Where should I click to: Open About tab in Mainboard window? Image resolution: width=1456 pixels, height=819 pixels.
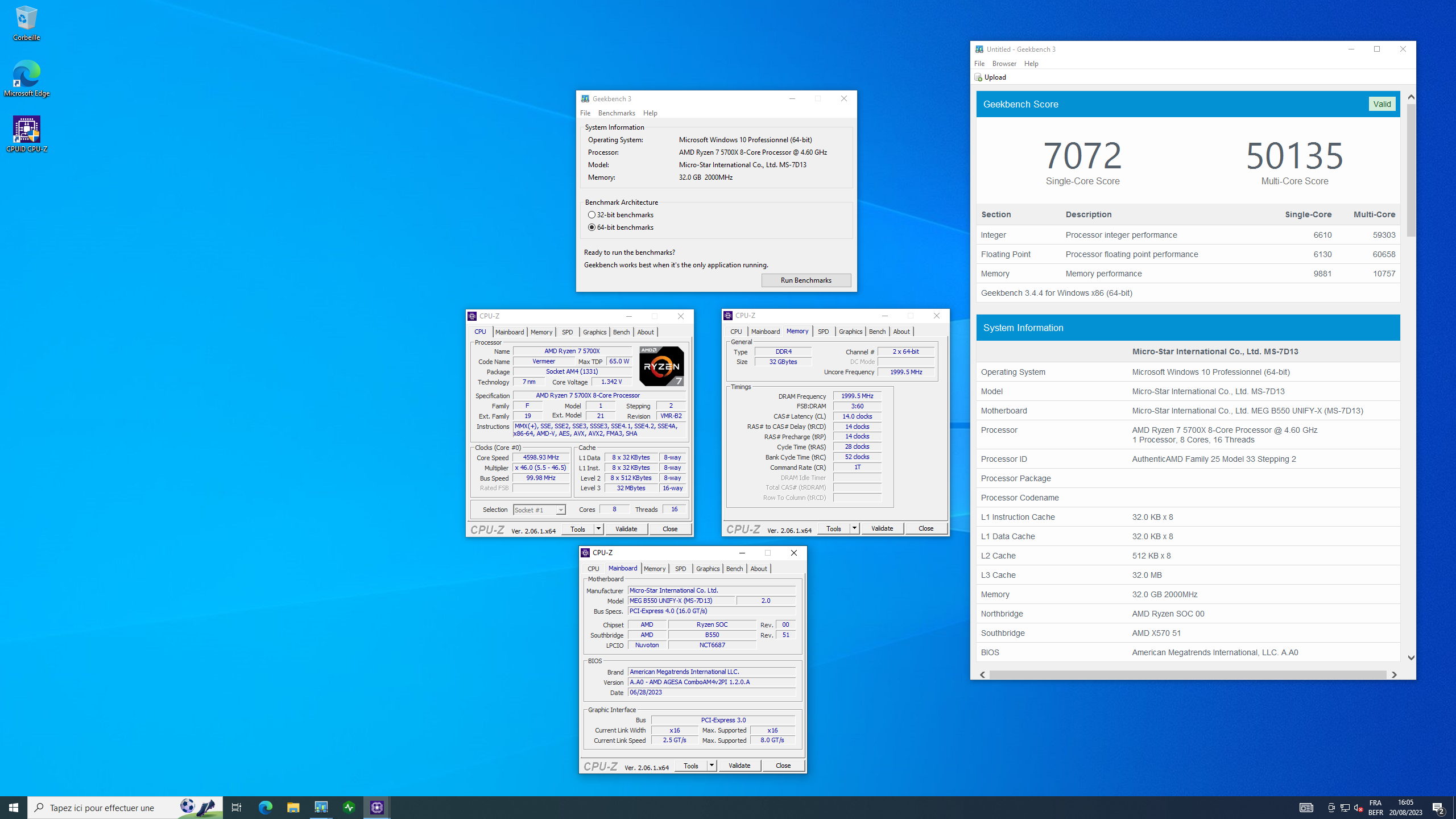point(758,569)
